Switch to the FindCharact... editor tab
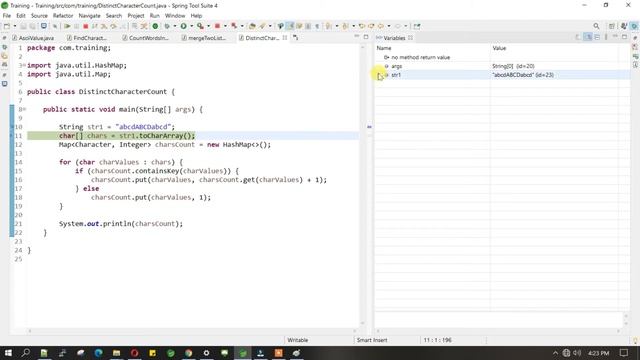The width and height of the screenshot is (640, 360). coord(87,38)
